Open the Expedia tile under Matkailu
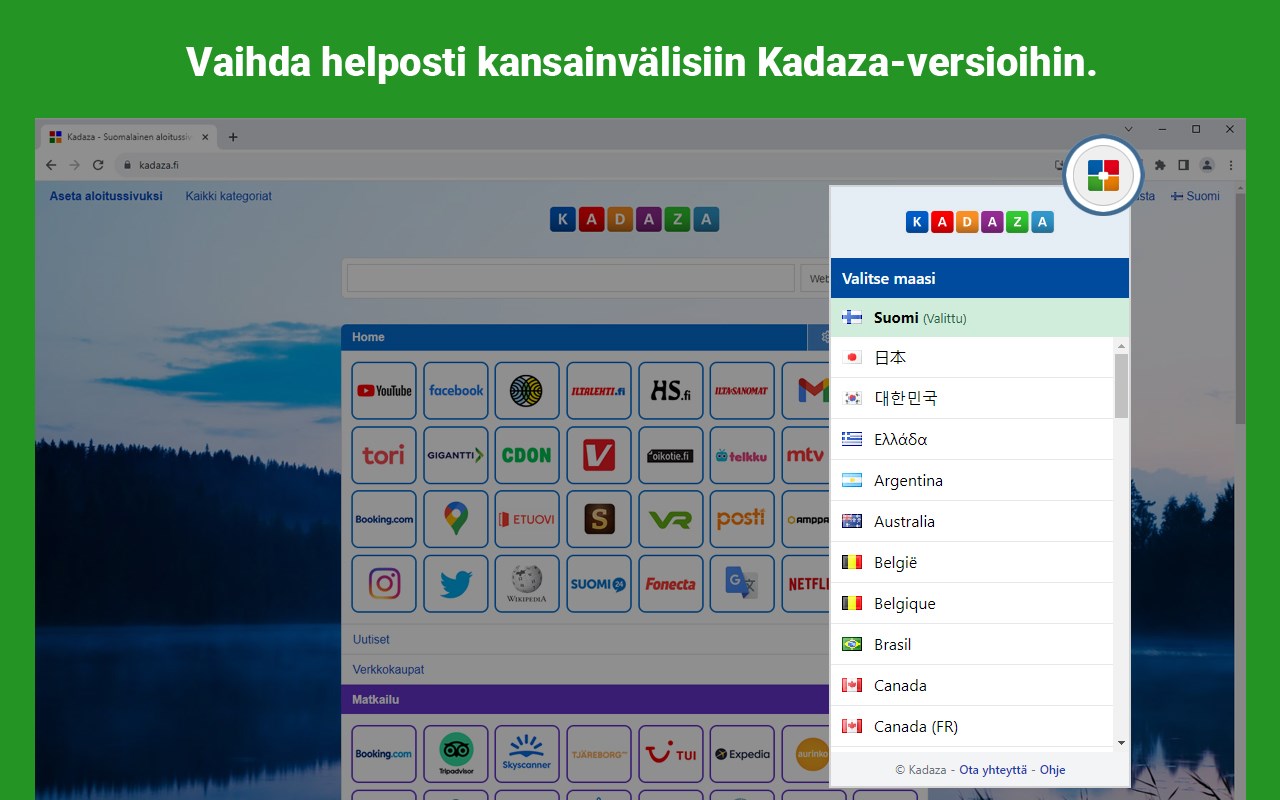Viewport: 1280px width, 800px height. pos(742,754)
